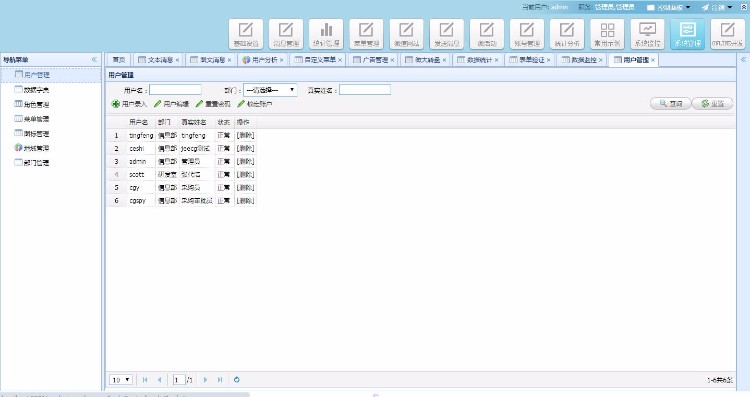This screenshot has width=750, height=397.
Task: Close the 用户管理 tab
Action: point(653,60)
